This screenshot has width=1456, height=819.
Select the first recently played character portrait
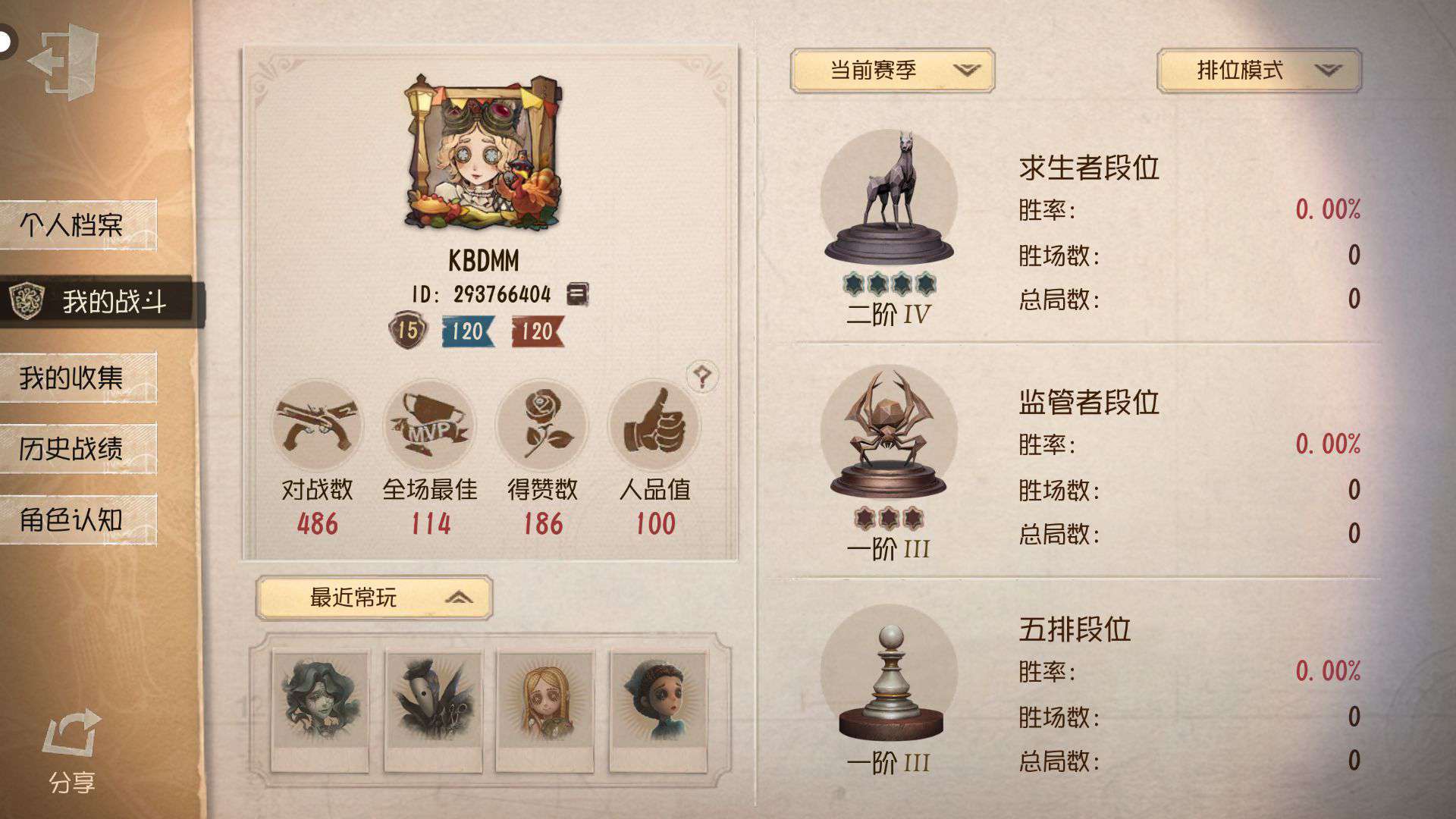click(320, 711)
